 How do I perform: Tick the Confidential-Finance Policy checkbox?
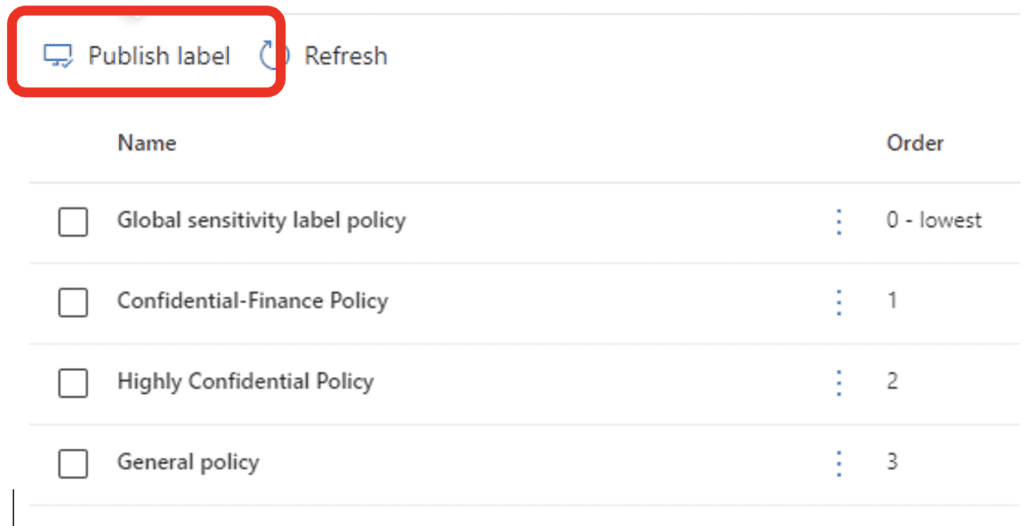point(73,303)
